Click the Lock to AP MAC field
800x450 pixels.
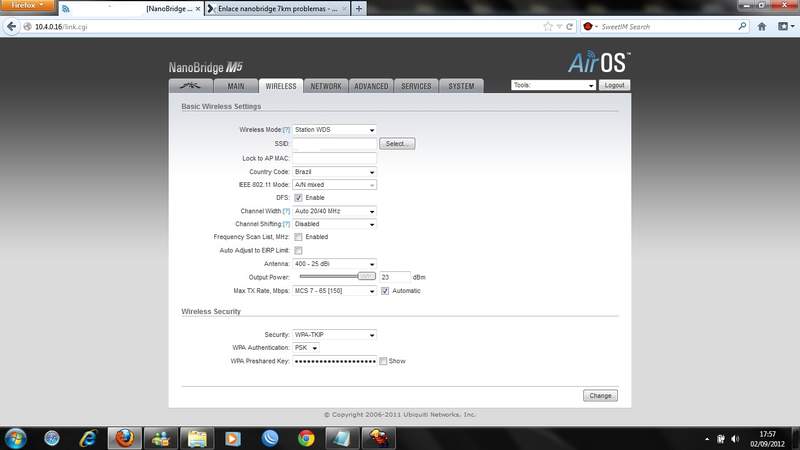pyautogui.click(x=334, y=158)
